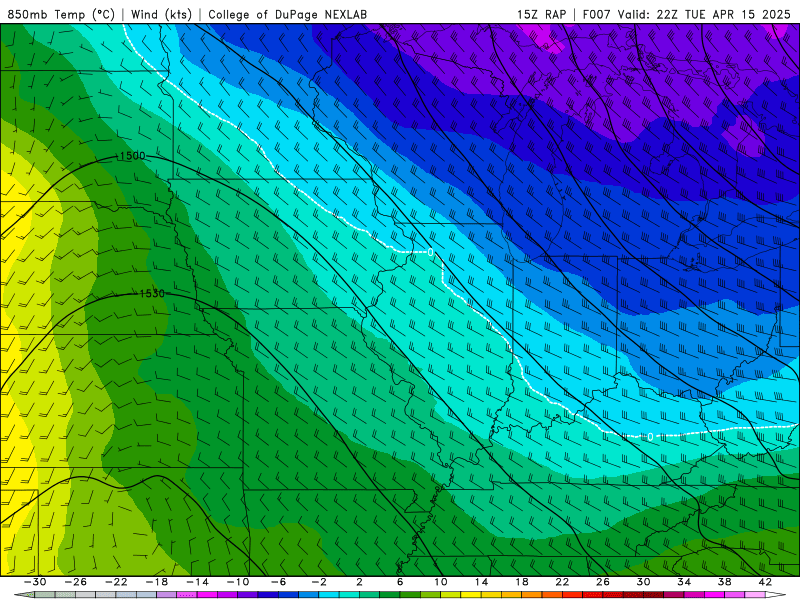Viewport: 800px width, 600px height.
Task: Click the 26 color bar label
Action: coord(603,582)
